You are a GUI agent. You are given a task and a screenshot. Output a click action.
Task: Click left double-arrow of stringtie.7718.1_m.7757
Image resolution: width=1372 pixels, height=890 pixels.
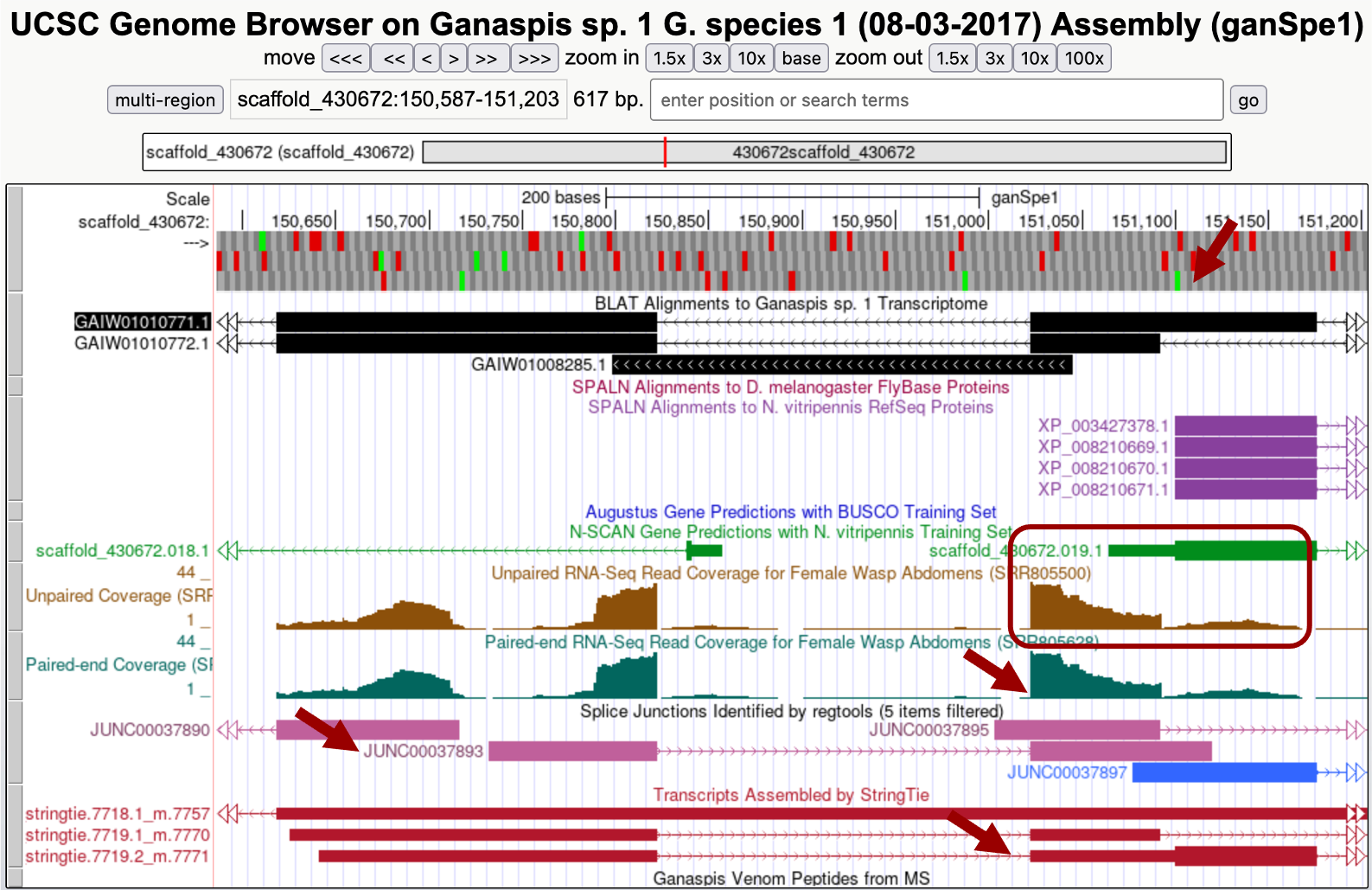coord(227,814)
